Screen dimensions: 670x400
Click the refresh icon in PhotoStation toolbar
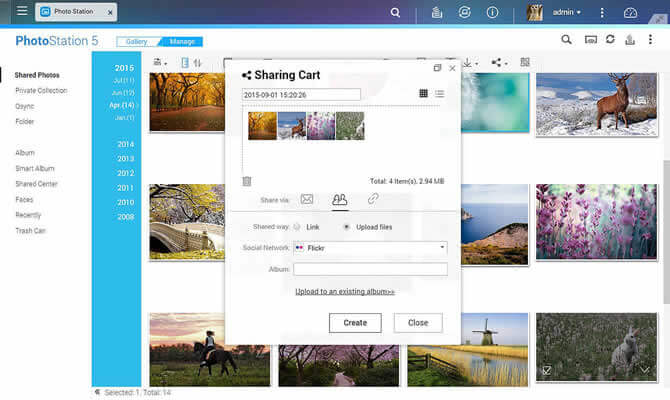point(610,40)
